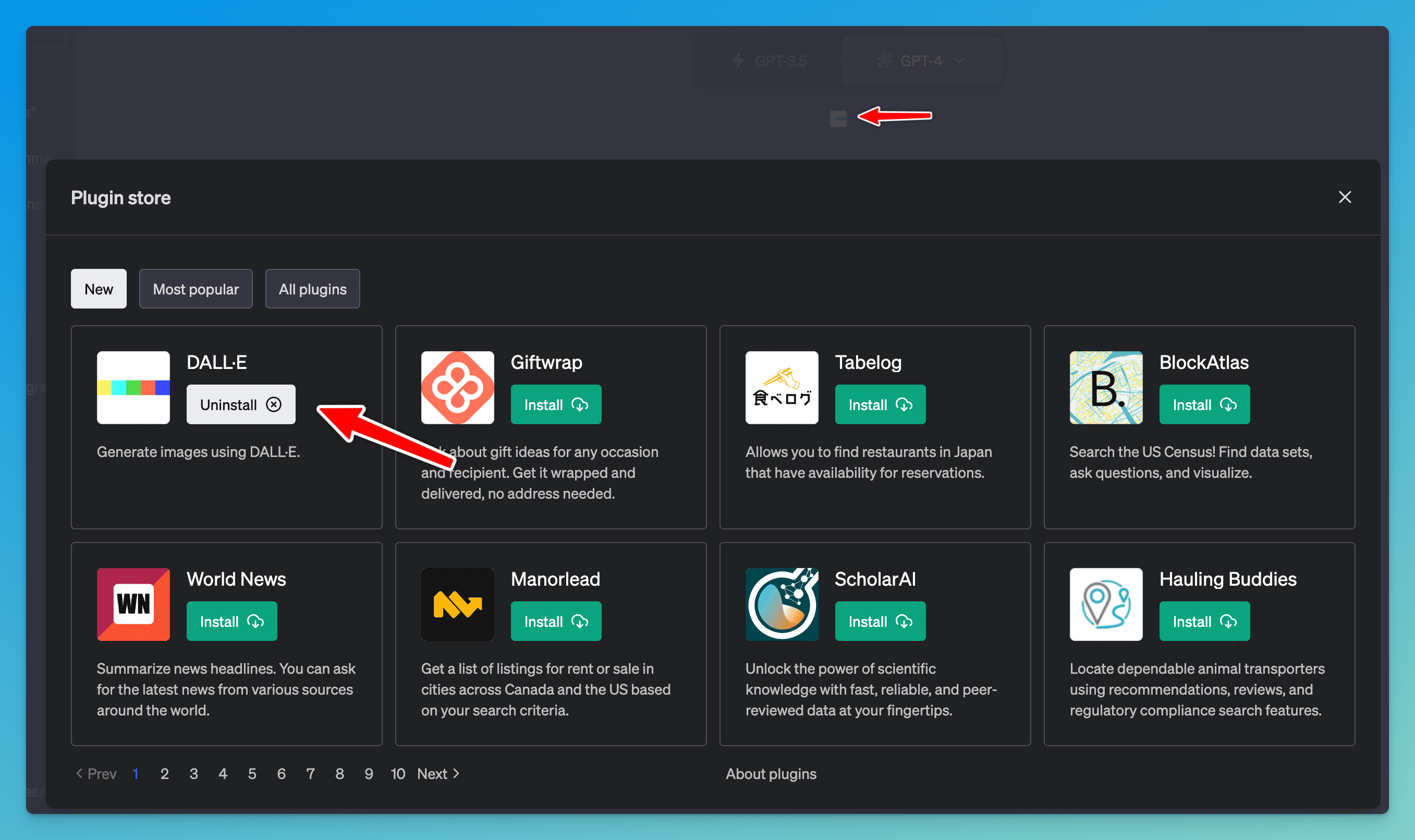Close the Plugin store dialog
This screenshot has width=1415, height=840.
pos(1345,197)
